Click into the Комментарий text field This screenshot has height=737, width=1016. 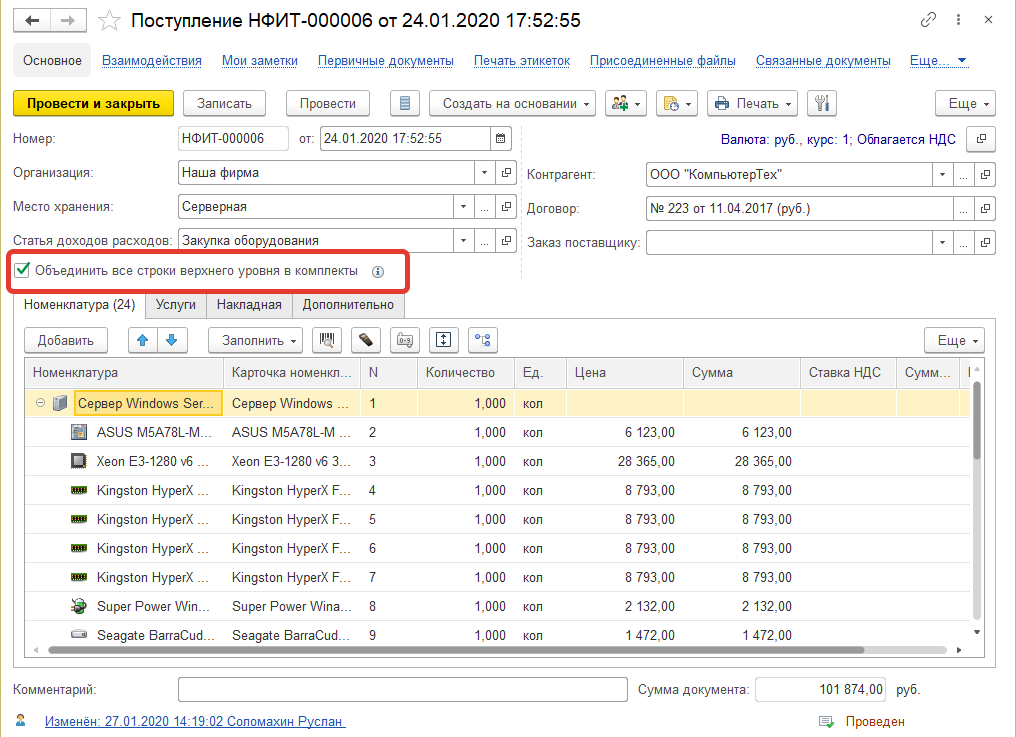[x=402, y=690]
